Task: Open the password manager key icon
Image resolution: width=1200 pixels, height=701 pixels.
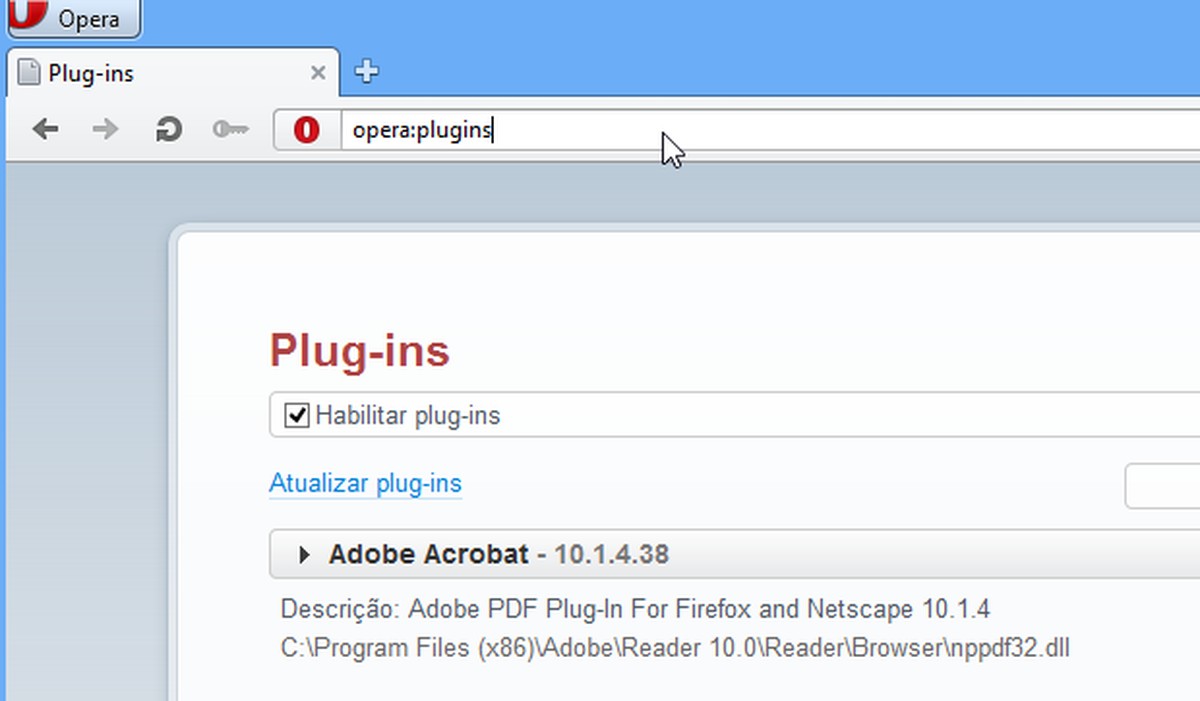Action: 230,129
